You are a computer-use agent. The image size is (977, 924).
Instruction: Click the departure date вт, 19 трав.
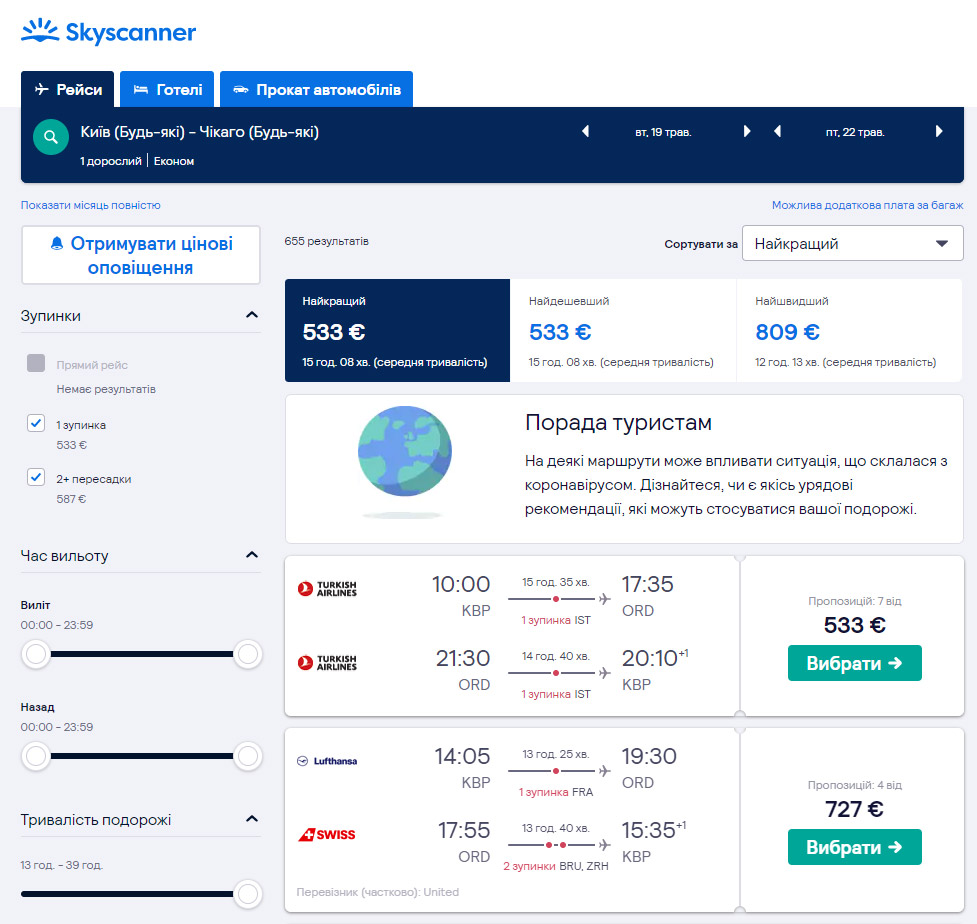coord(663,132)
